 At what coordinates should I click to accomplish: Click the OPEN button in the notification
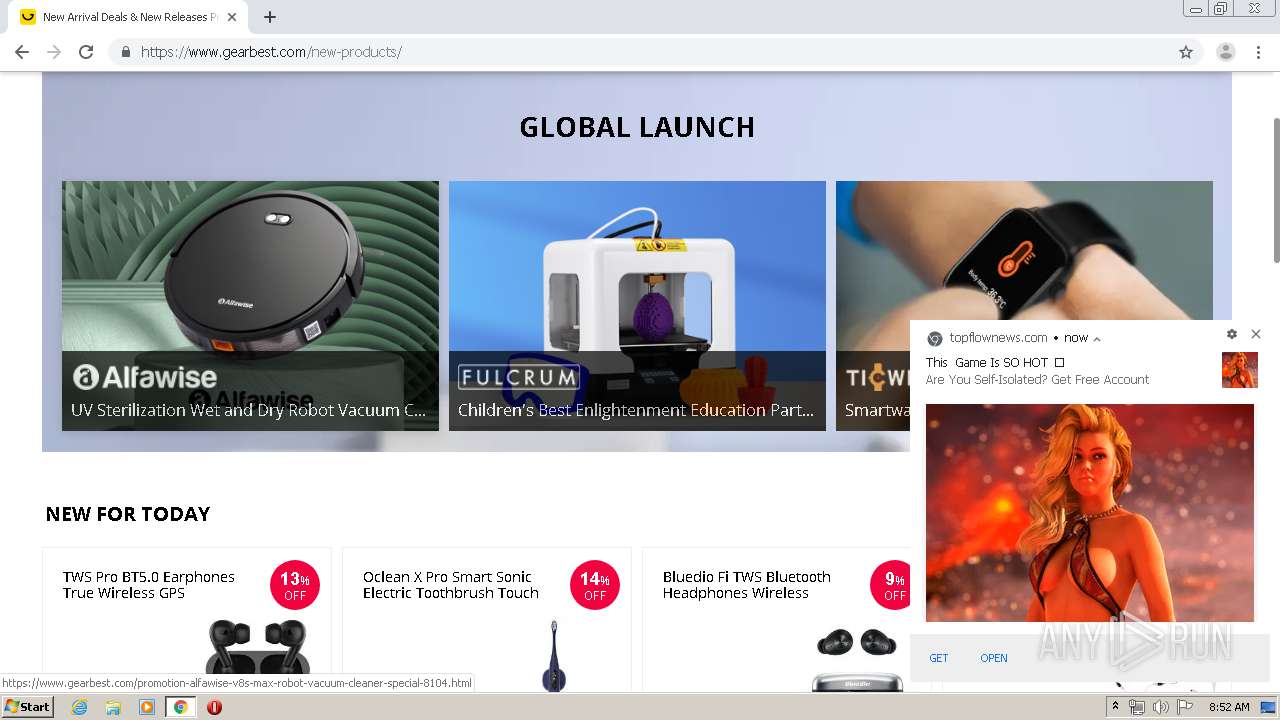(x=994, y=658)
